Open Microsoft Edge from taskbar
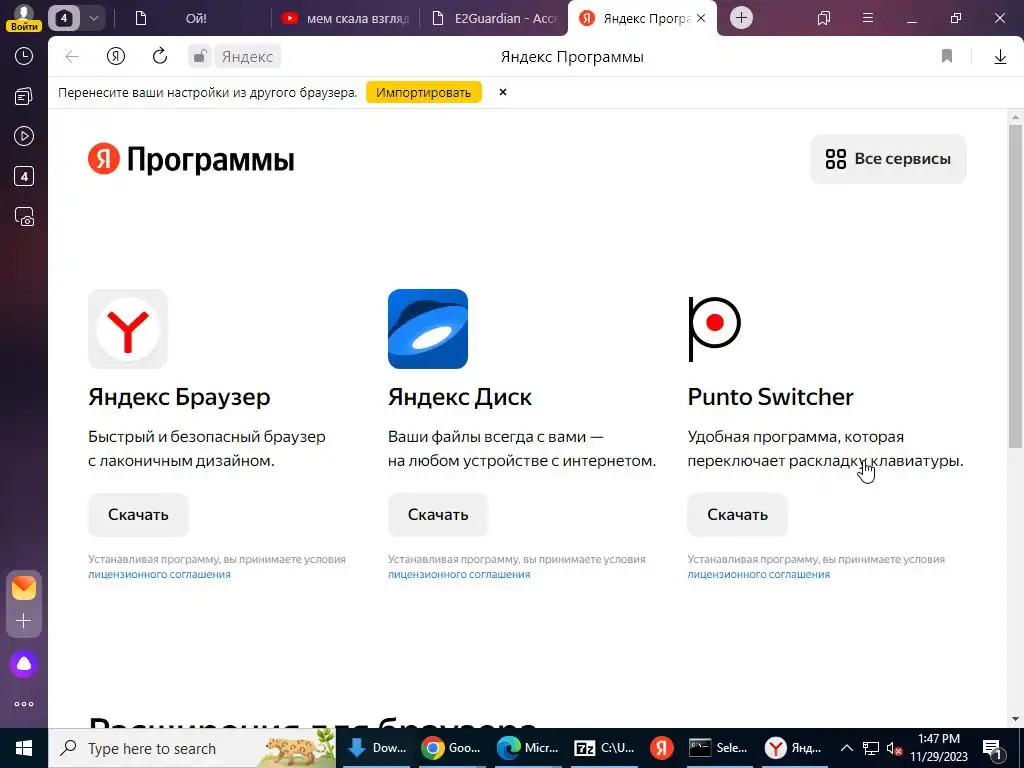Viewport: 1024px width, 768px height. tap(528, 748)
